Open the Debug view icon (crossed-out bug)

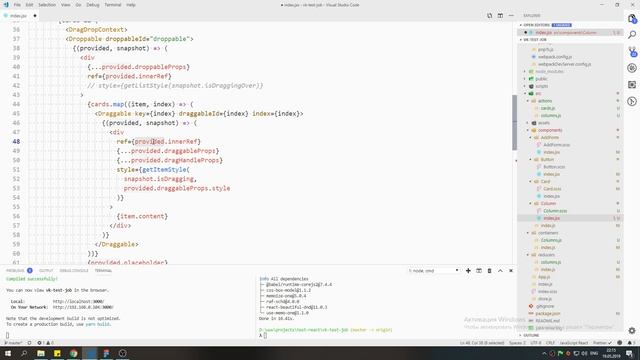point(632,68)
